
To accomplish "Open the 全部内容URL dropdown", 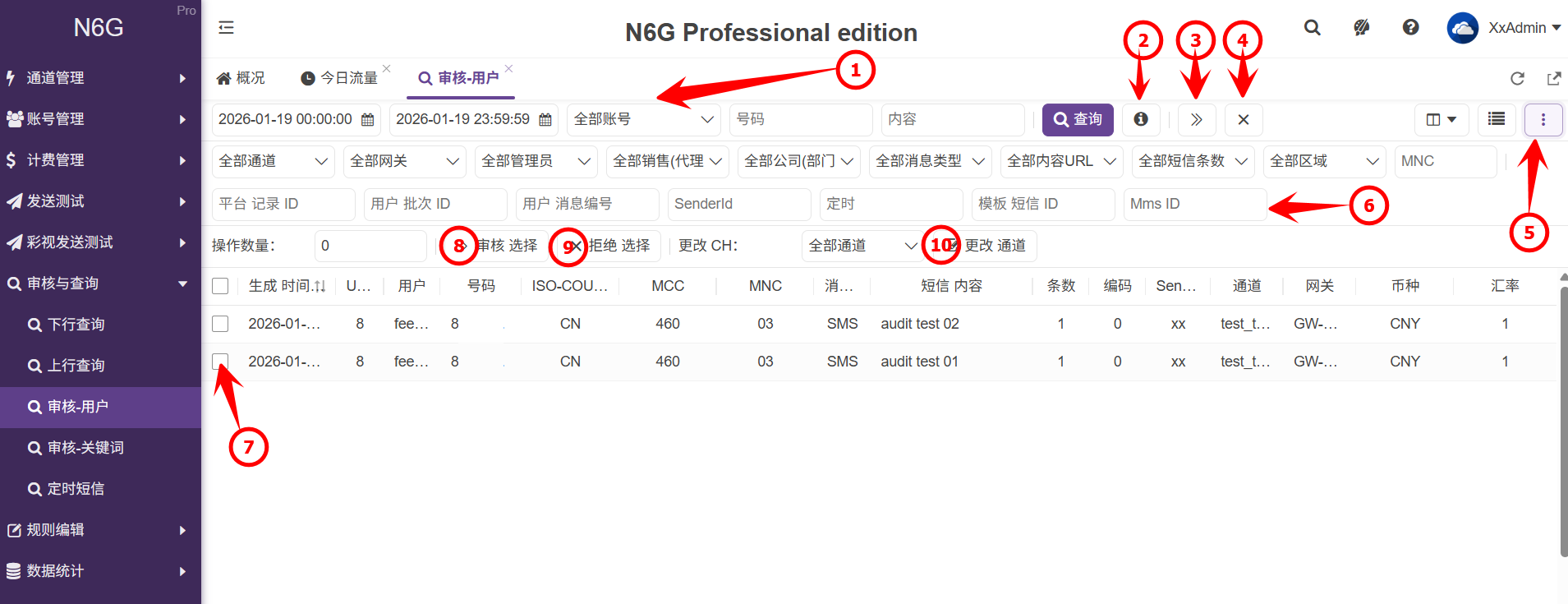I will click(1062, 161).
